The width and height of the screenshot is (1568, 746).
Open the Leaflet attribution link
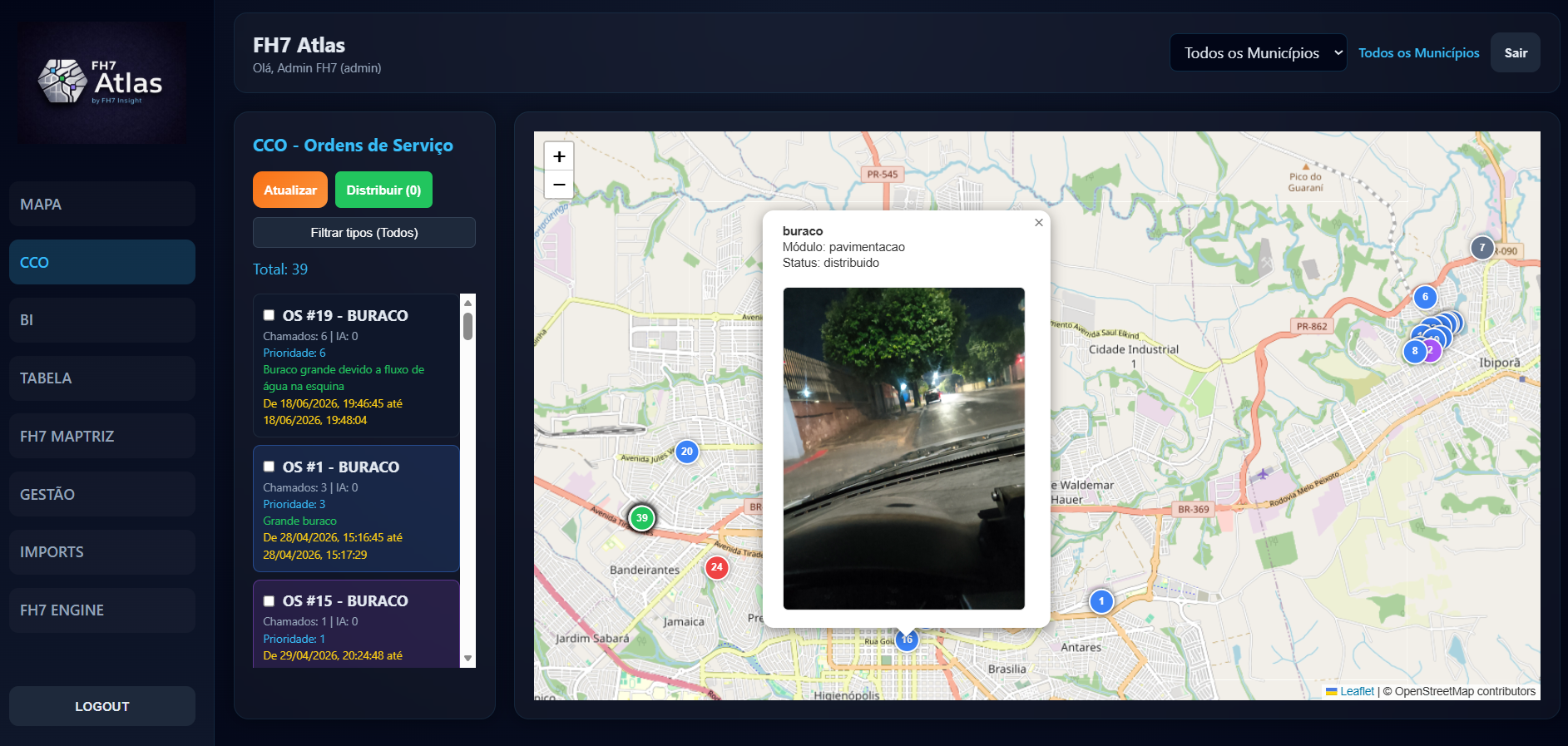click(x=1357, y=691)
